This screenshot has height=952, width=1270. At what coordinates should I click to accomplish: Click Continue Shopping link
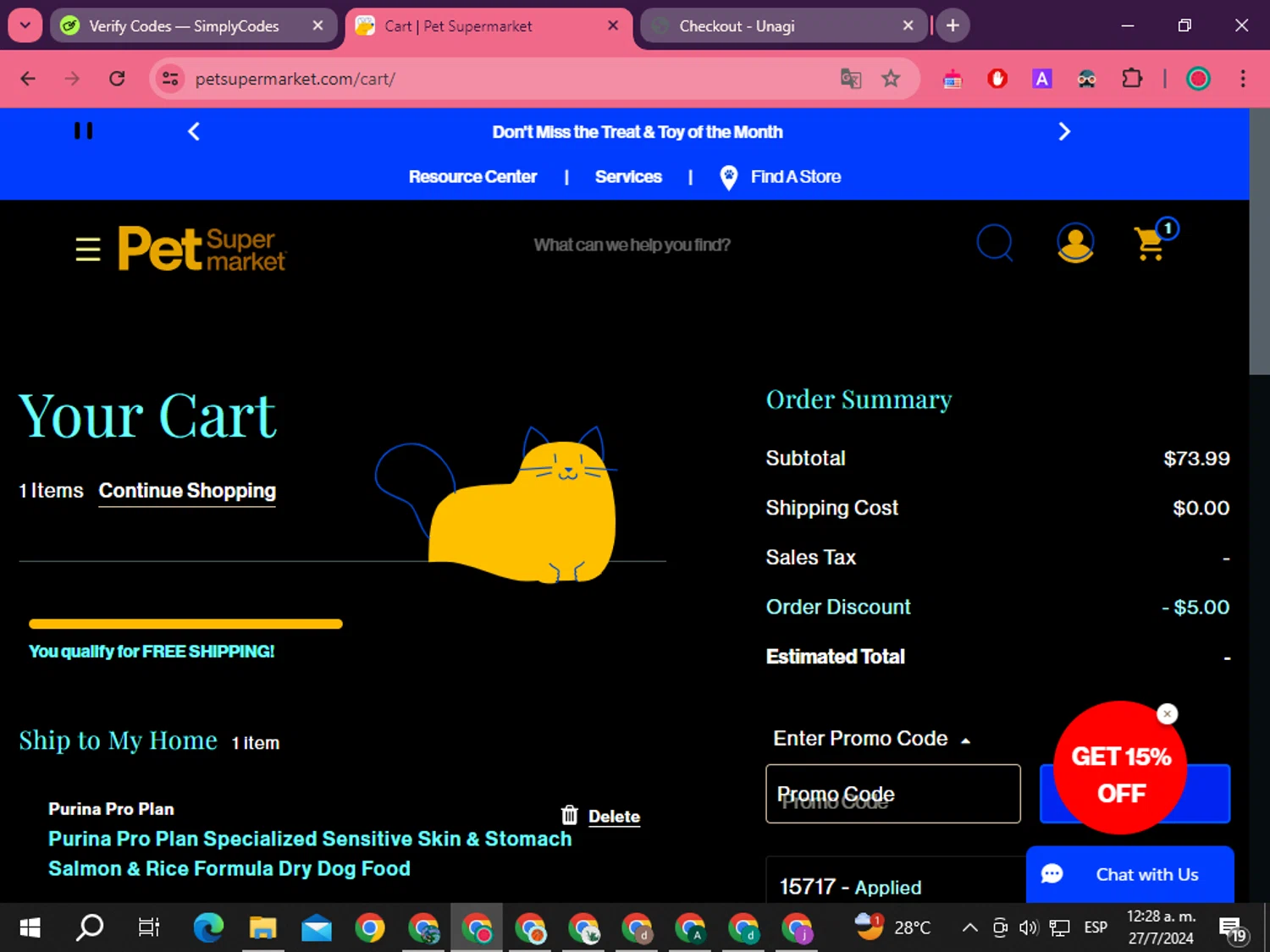(x=187, y=492)
